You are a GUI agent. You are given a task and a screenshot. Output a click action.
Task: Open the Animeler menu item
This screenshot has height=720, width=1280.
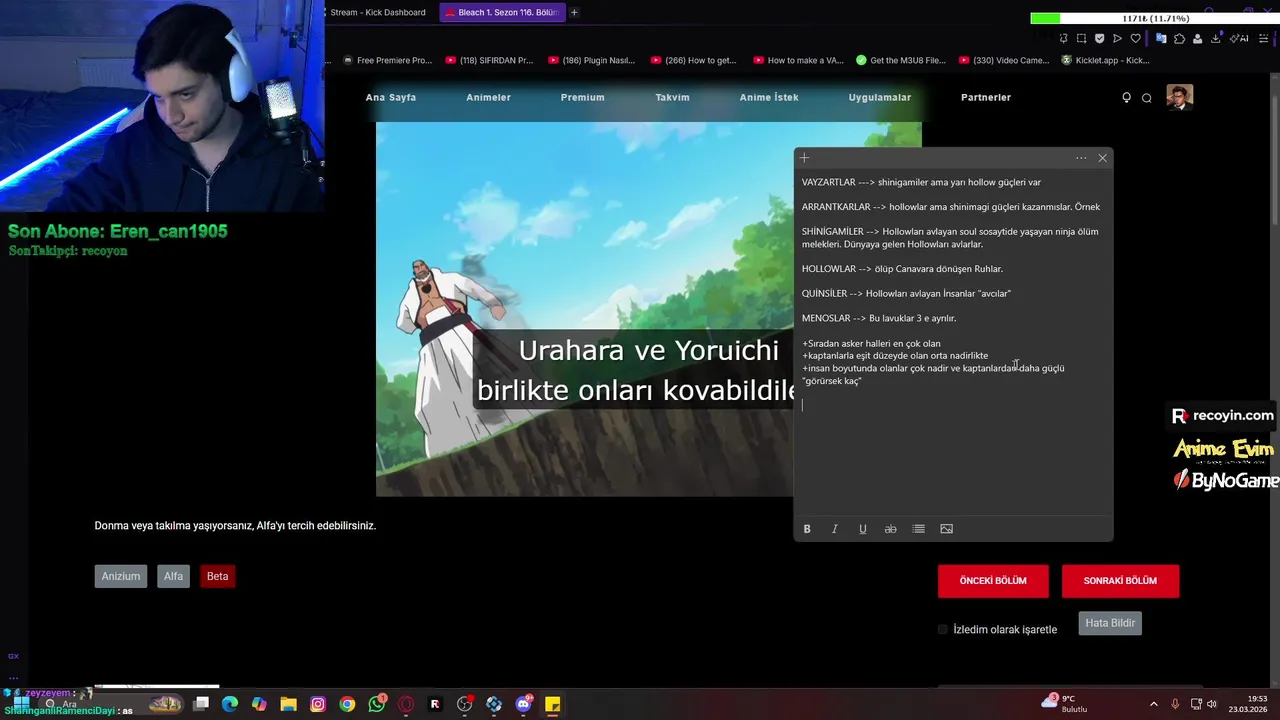point(488,97)
